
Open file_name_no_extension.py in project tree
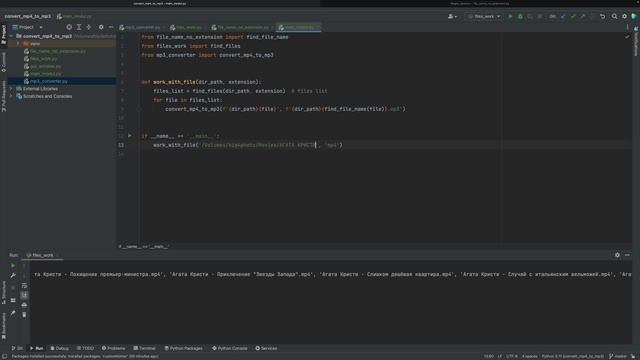click(55, 51)
